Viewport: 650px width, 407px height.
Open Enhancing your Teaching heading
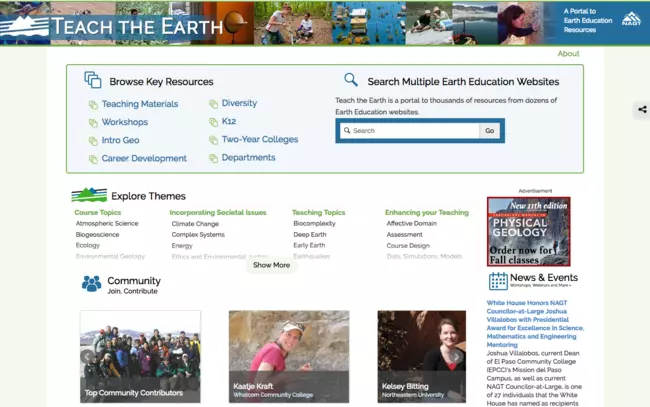(427, 212)
